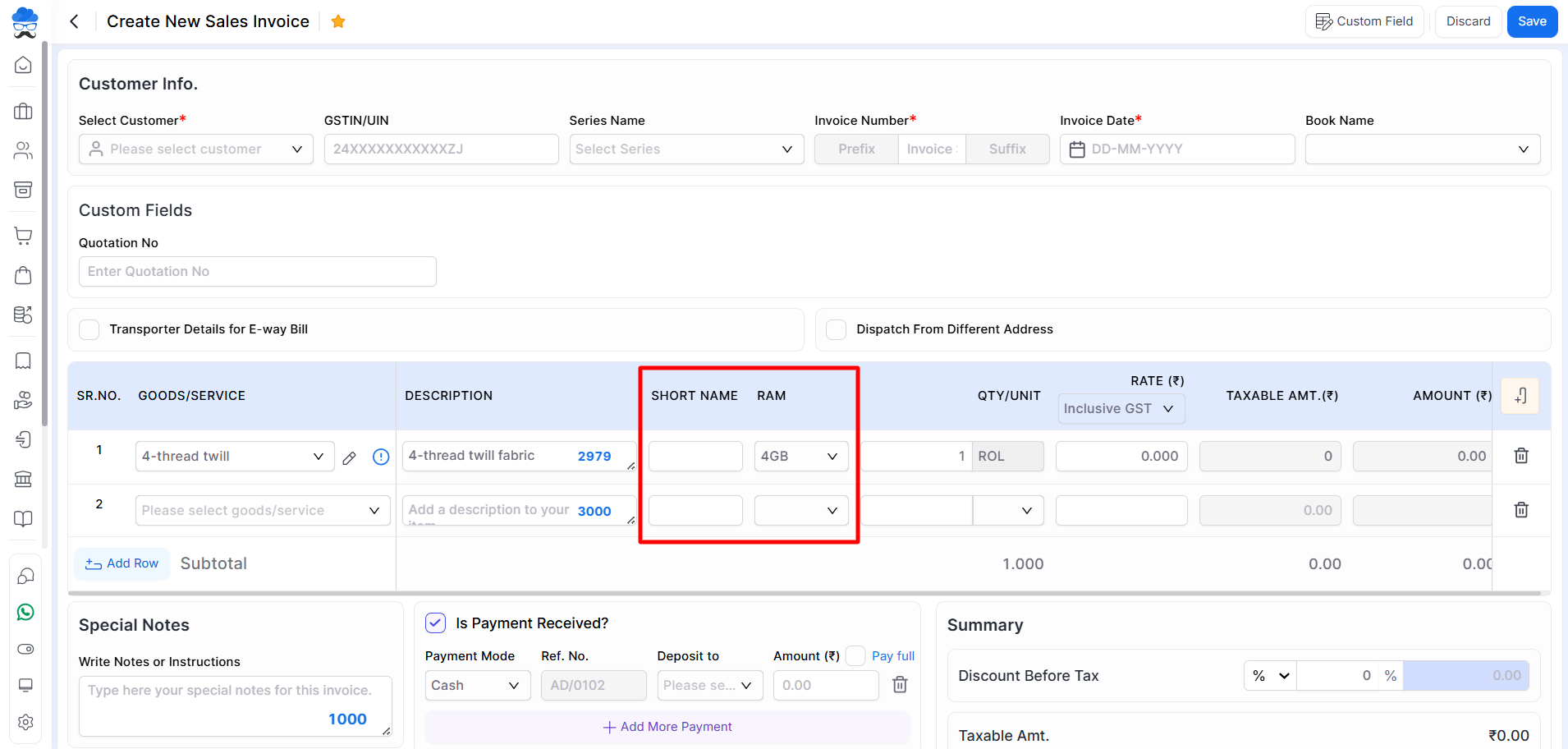1568x749 pixels.
Task: Uncheck Is Payment Received checkbox
Action: 436,623
